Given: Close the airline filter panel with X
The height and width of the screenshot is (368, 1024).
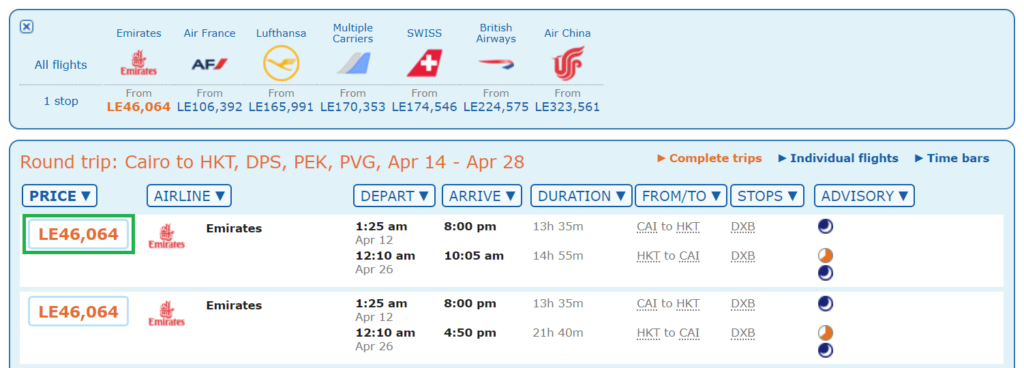Looking at the screenshot, I should coord(27,27).
